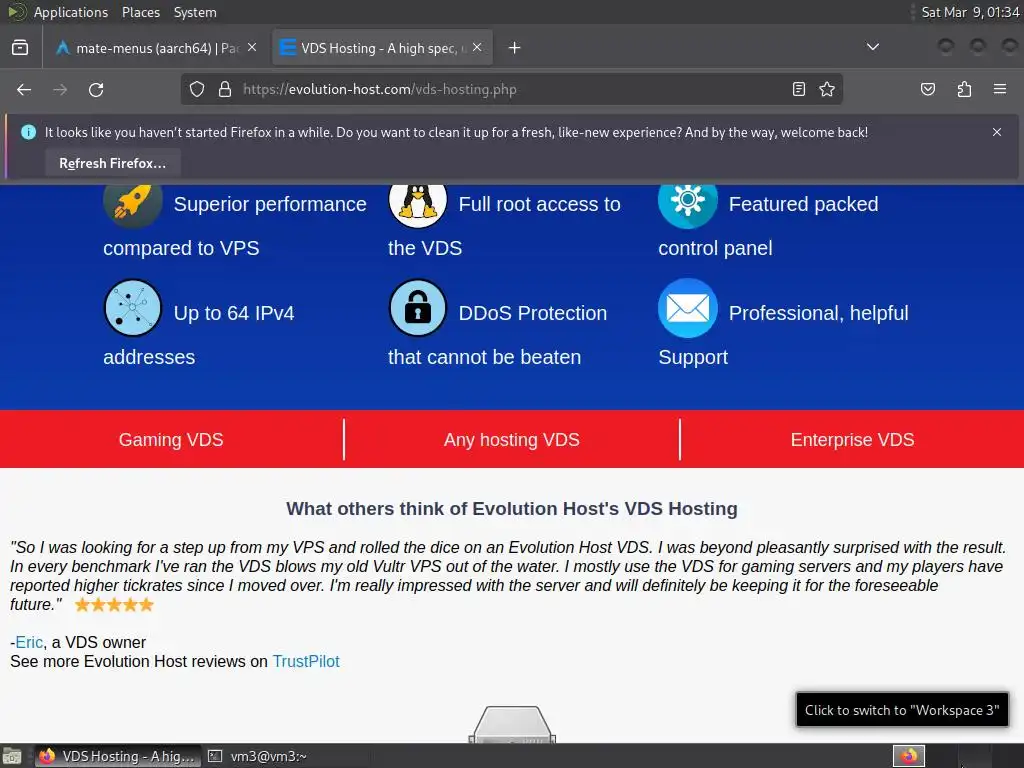Click the five-star rating
This screenshot has width=1024, height=768.
[x=114, y=605]
